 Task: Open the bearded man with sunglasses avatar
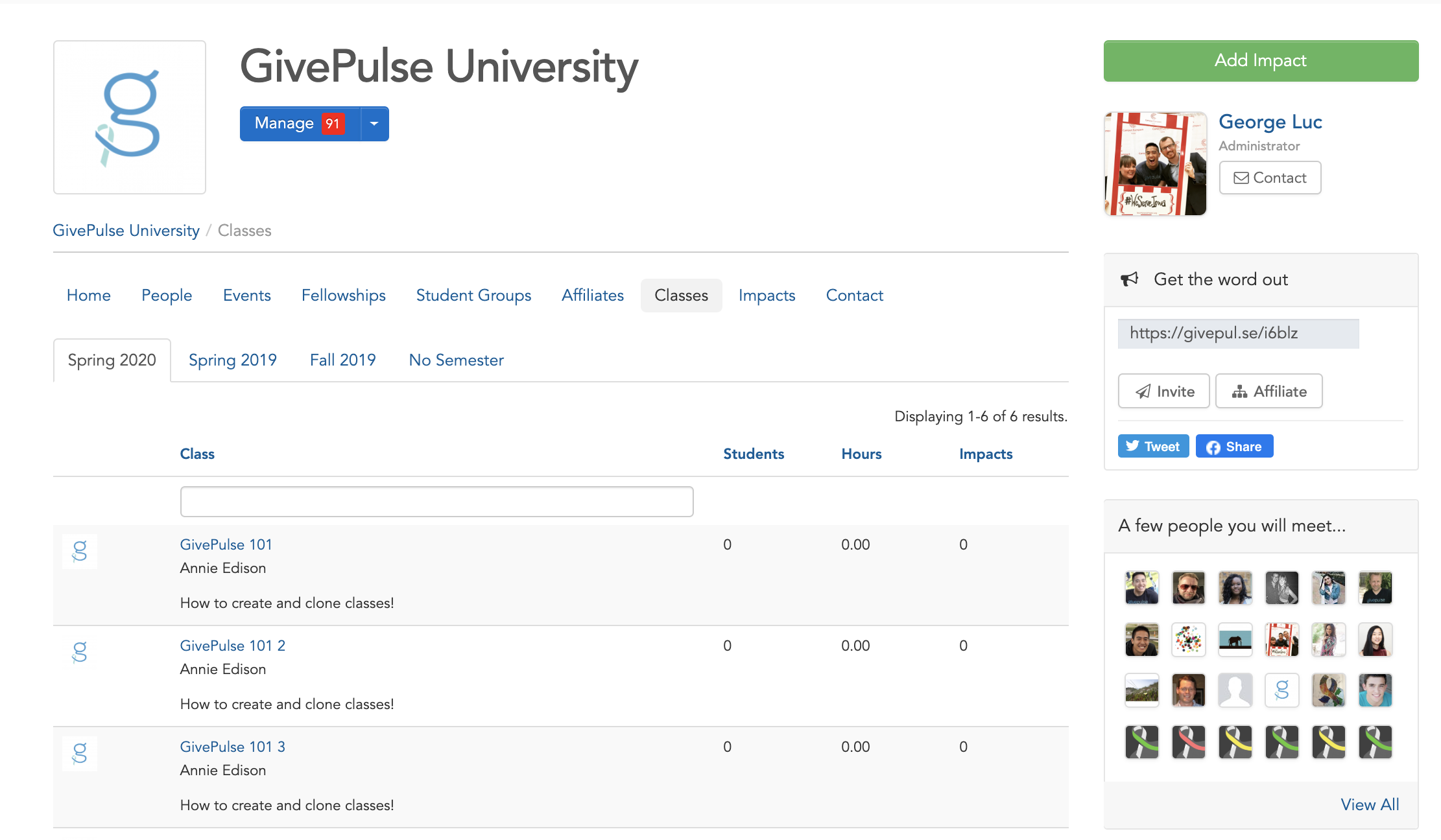click(1189, 588)
